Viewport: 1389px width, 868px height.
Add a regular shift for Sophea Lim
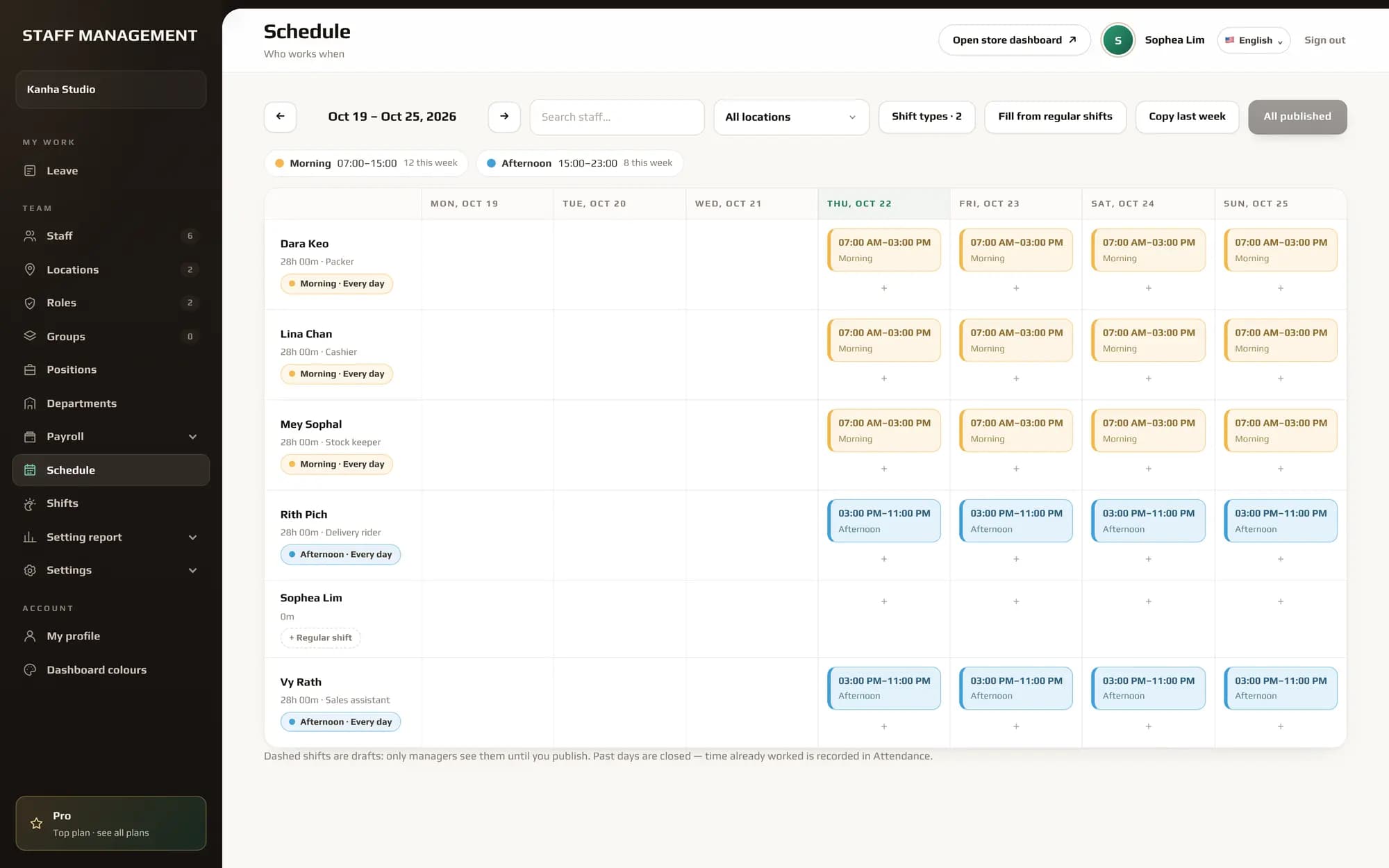pyautogui.click(x=320, y=638)
